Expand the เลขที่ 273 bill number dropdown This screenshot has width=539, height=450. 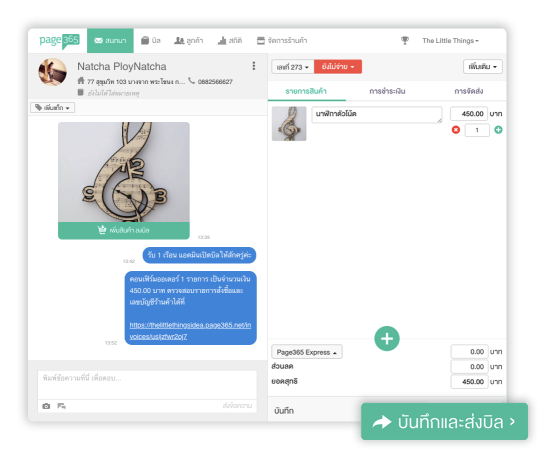293,67
